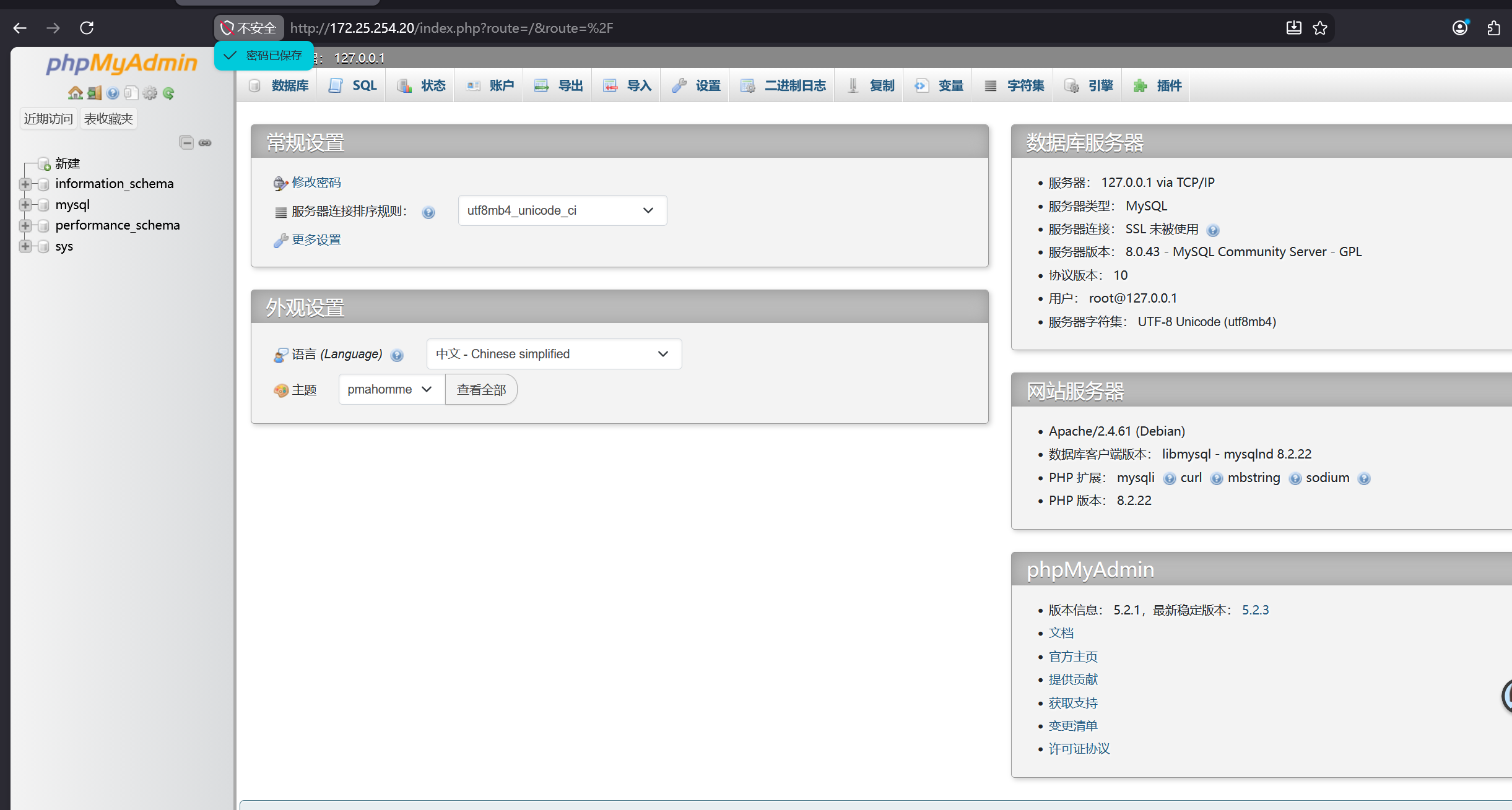Create a new database via 新建
Image resolution: width=1512 pixels, height=810 pixels.
click(x=67, y=163)
